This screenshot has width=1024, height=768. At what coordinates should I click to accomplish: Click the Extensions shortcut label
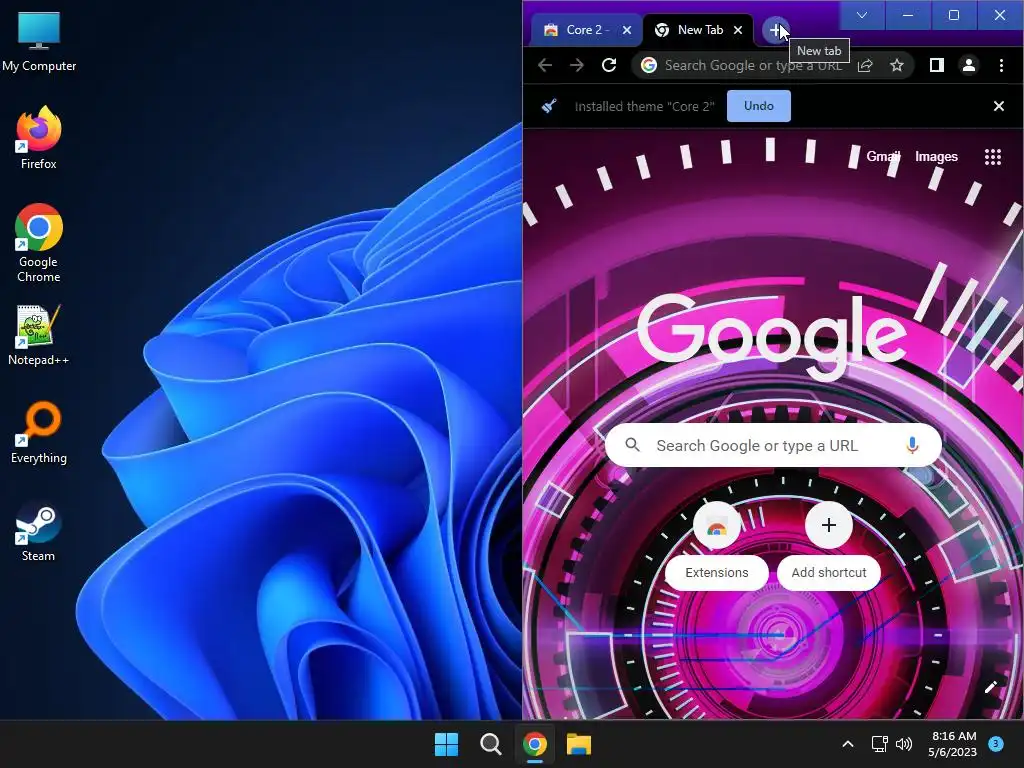coord(716,573)
